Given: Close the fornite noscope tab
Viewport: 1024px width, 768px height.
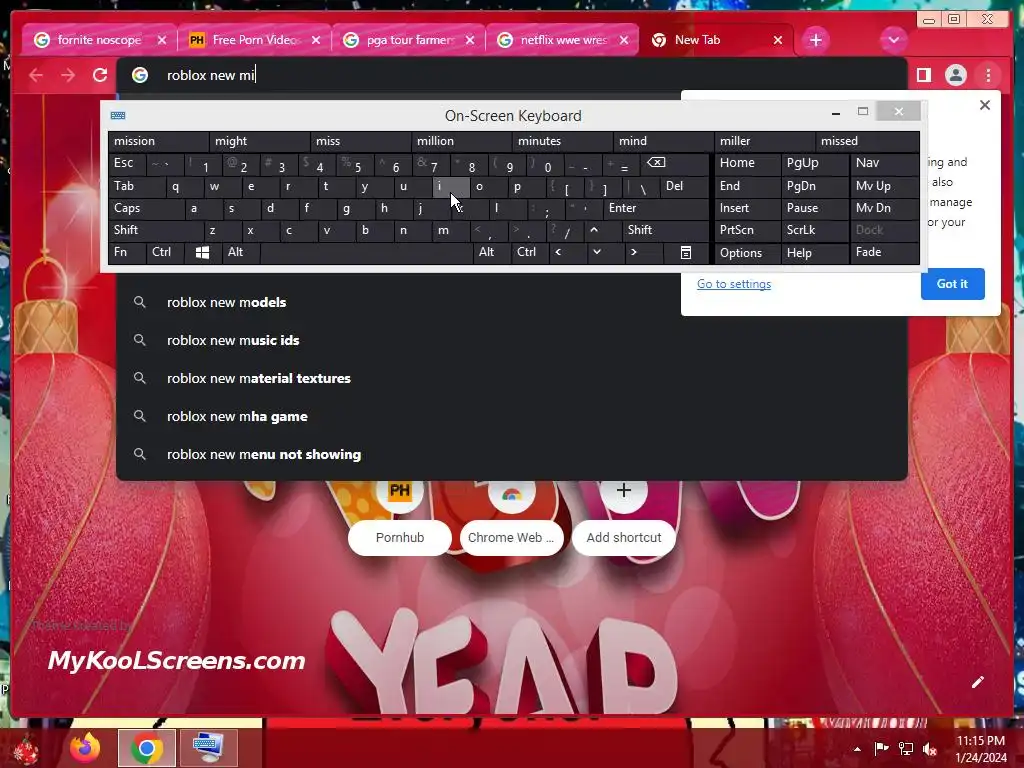Looking at the screenshot, I should [162, 40].
